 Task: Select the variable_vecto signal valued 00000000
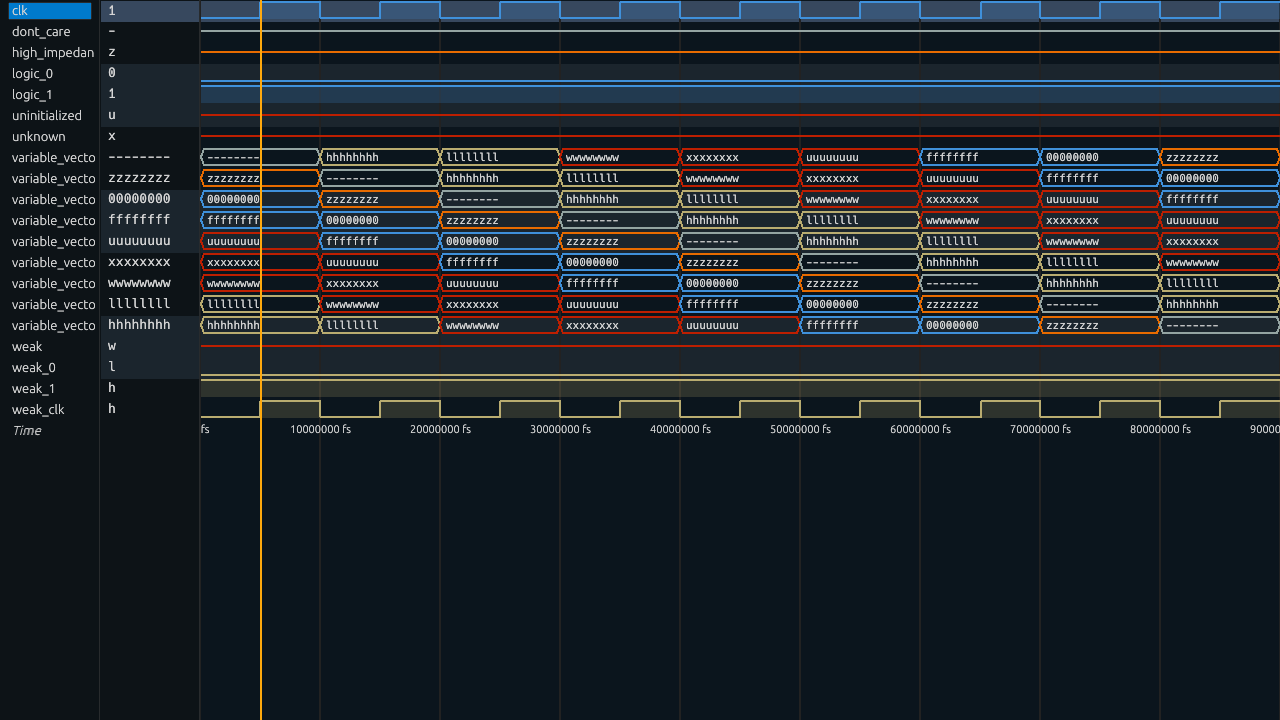tap(54, 200)
